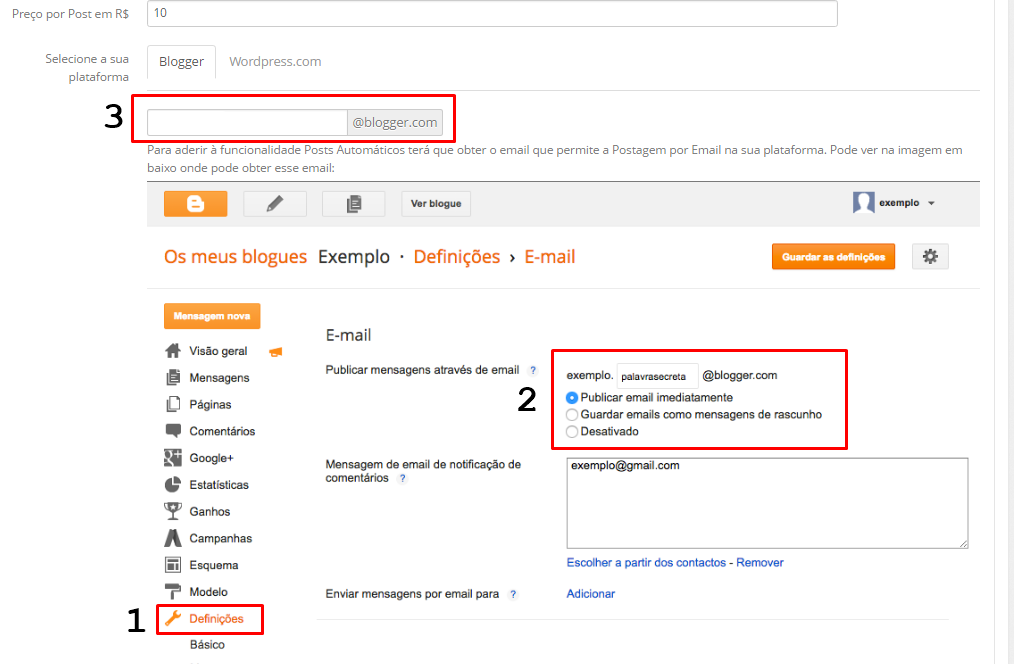Switch to the Blogger platform tab
1014x668 pixels.
181,61
